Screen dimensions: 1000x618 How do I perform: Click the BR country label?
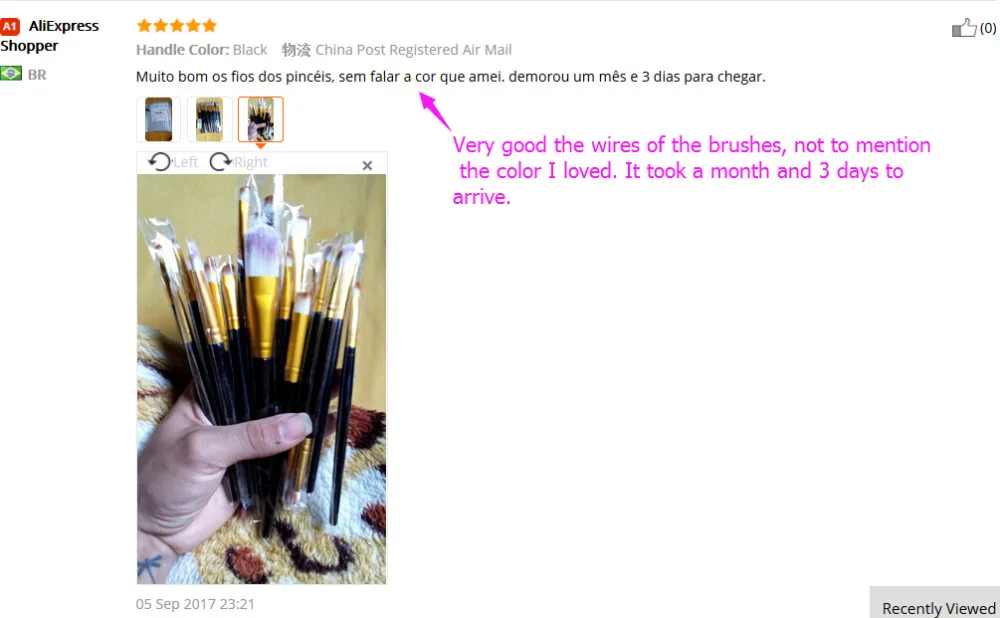pyautogui.click(x=37, y=75)
